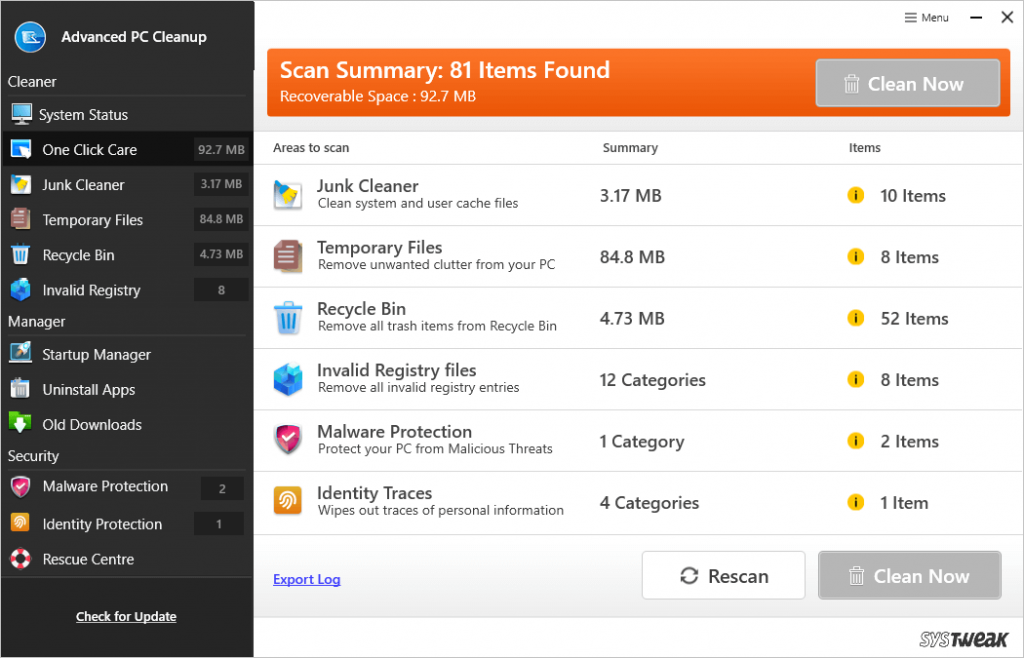
Task: Click the info icon beside 52 Items
Action: click(x=856, y=318)
